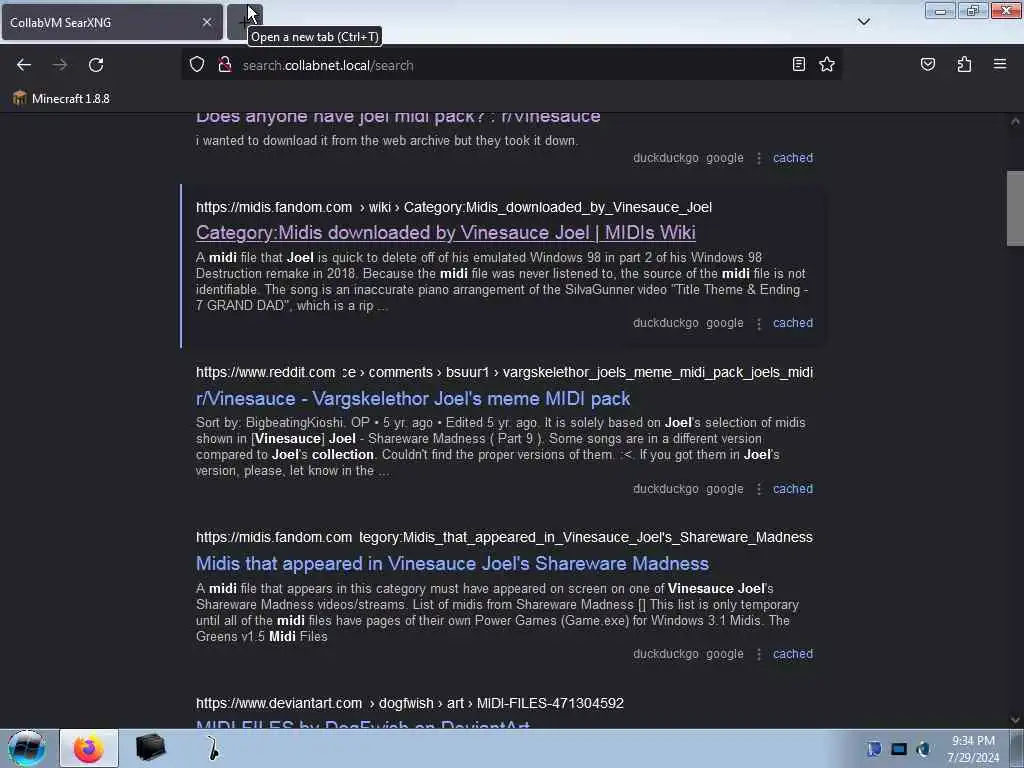Screen dimensions: 1024x768
Task: Open Midis that appeared in Shareware Madness result
Action: [x=452, y=564]
